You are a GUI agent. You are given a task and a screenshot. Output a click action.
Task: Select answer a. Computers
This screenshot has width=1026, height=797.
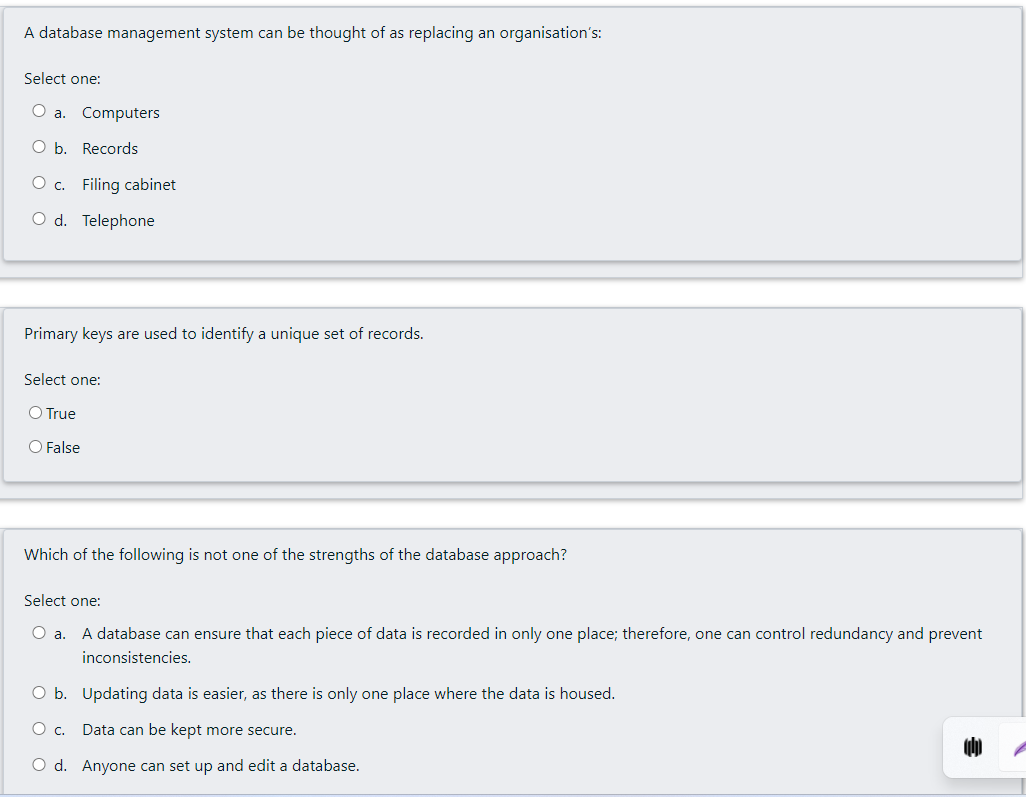coord(39,111)
